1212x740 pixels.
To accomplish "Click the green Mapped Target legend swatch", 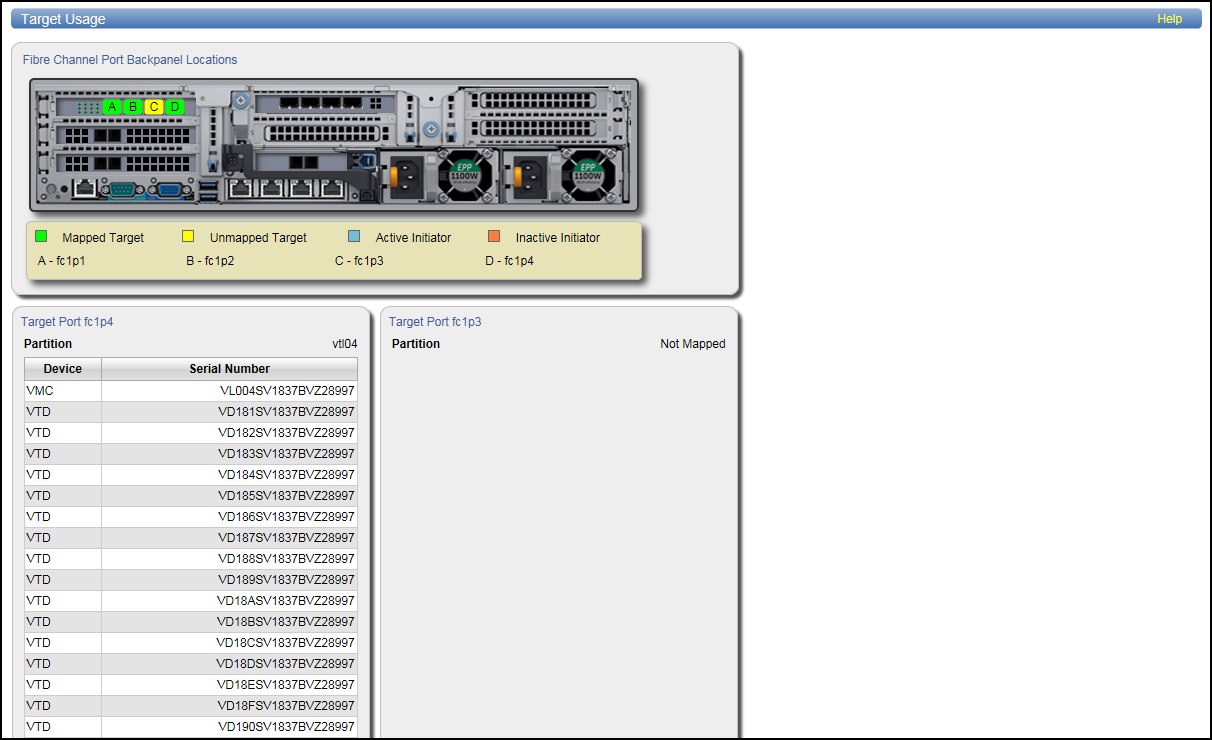I will (x=41, y=237).
